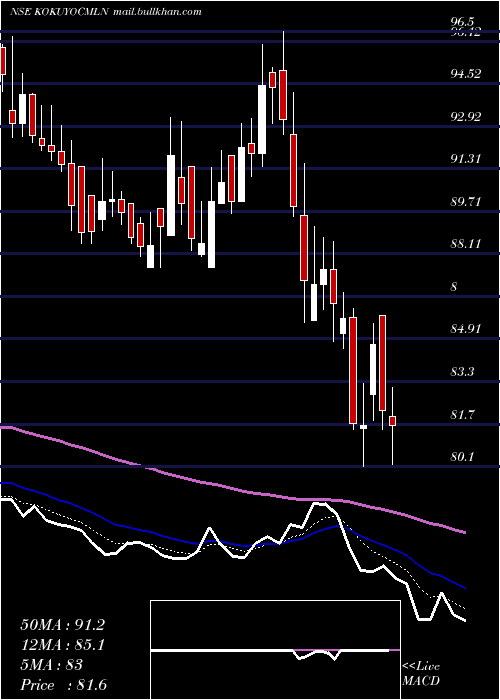This screenshot has height=700, width=500.
Task: Click the 50MA : 91.2 reading
Action: click(x=62, y=625)
